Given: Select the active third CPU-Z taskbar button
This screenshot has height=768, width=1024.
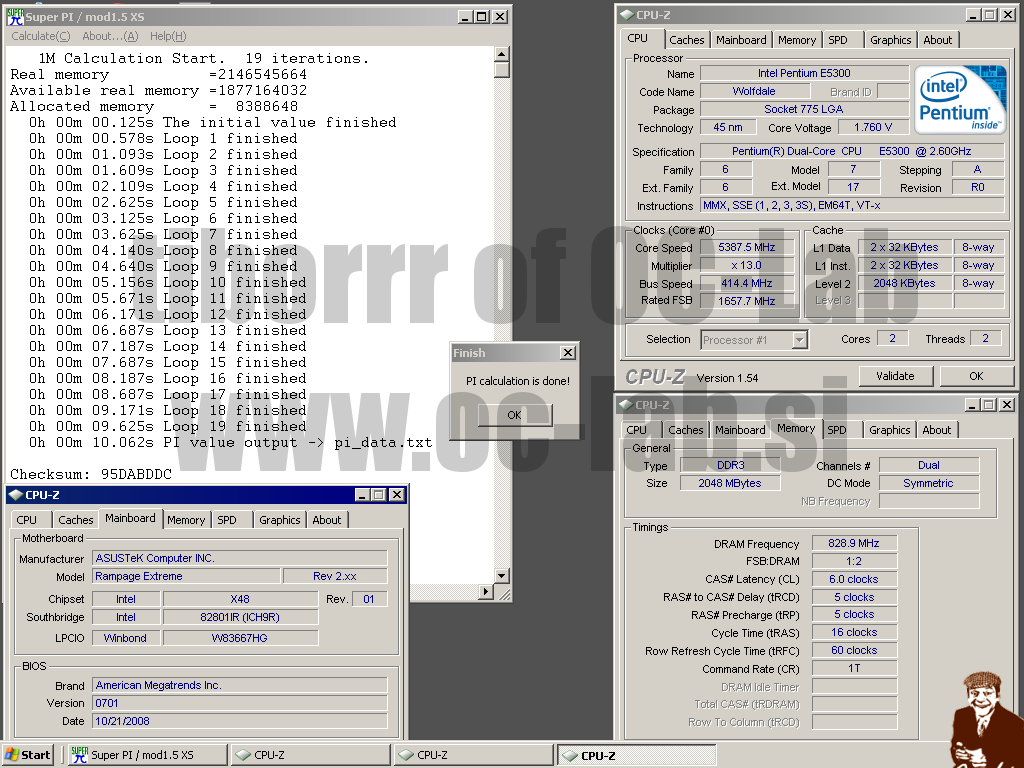Looking at the screenshot, I should (637, 755).
